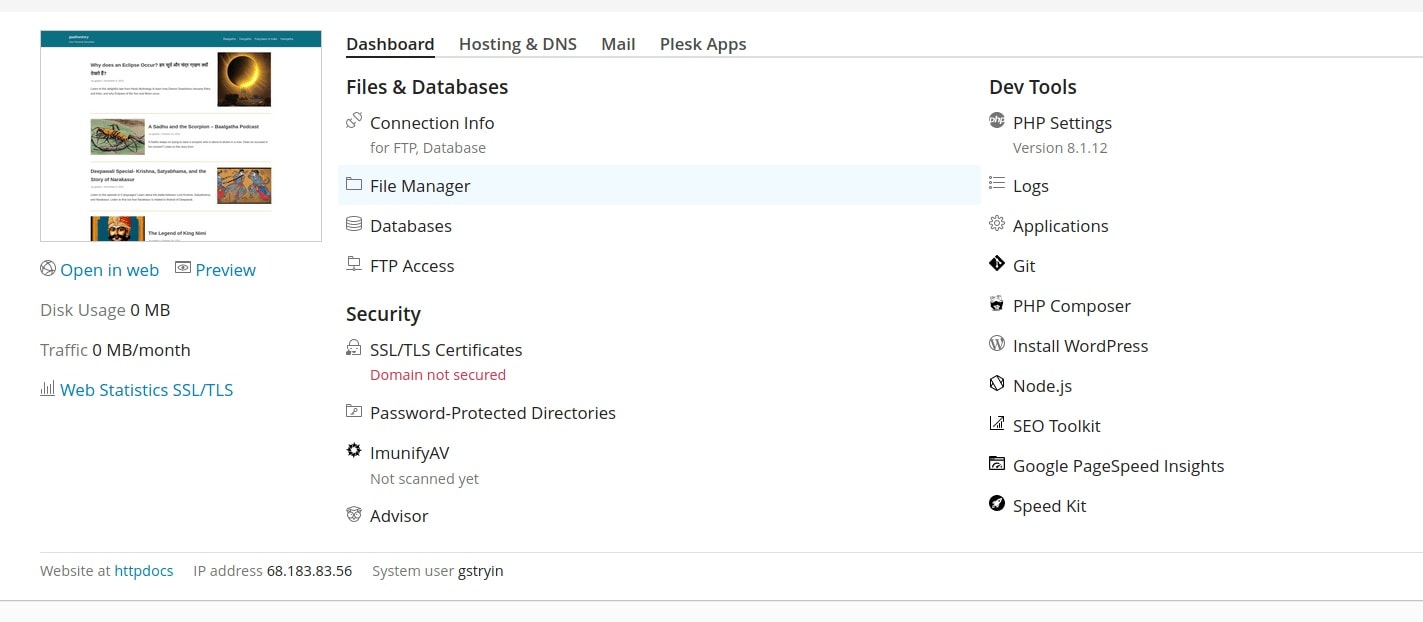Open FTP Access
Screen dimensions: 1423x622
click(x=412, y=266)
